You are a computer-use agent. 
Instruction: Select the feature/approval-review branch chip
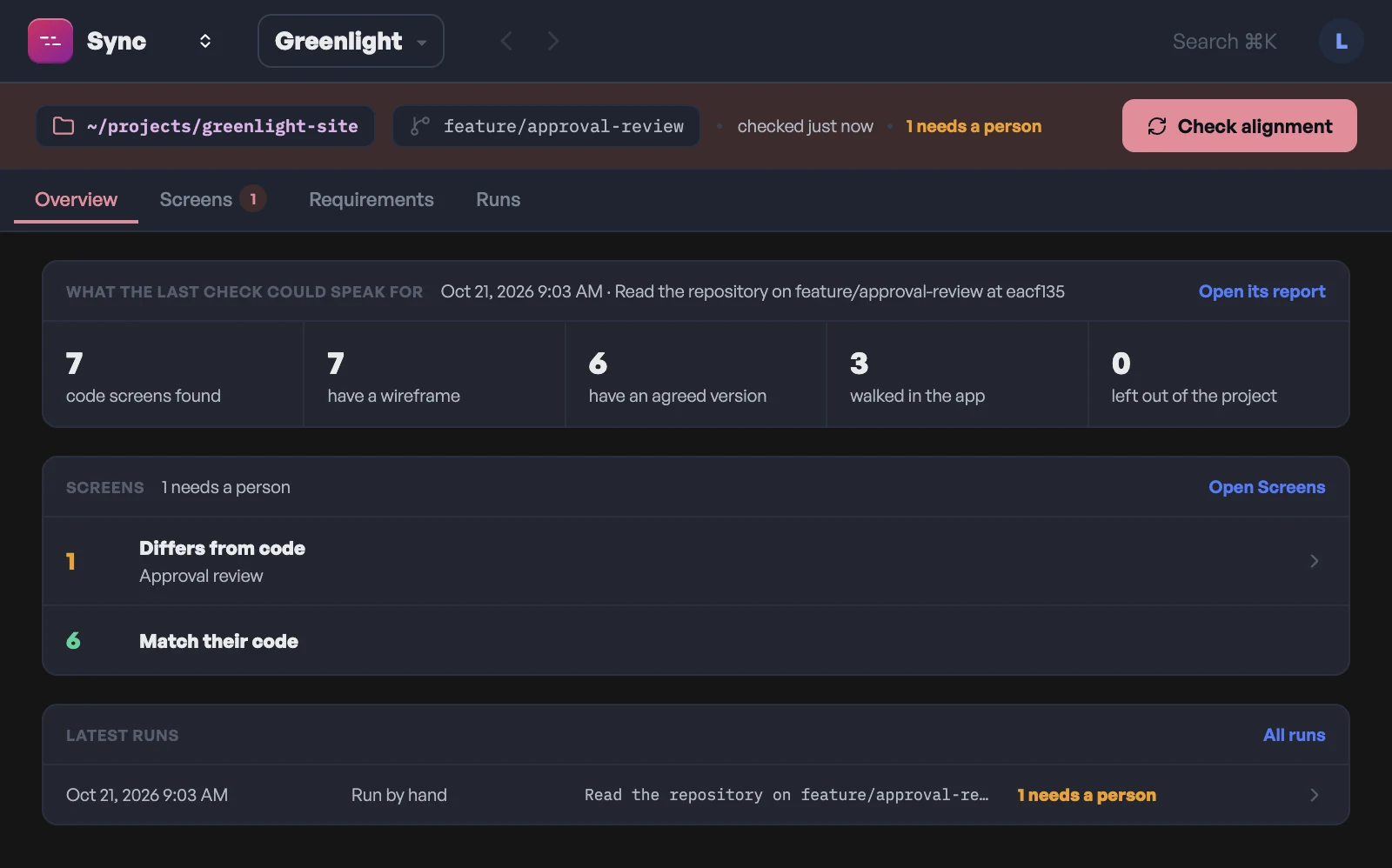pos(546,126)
